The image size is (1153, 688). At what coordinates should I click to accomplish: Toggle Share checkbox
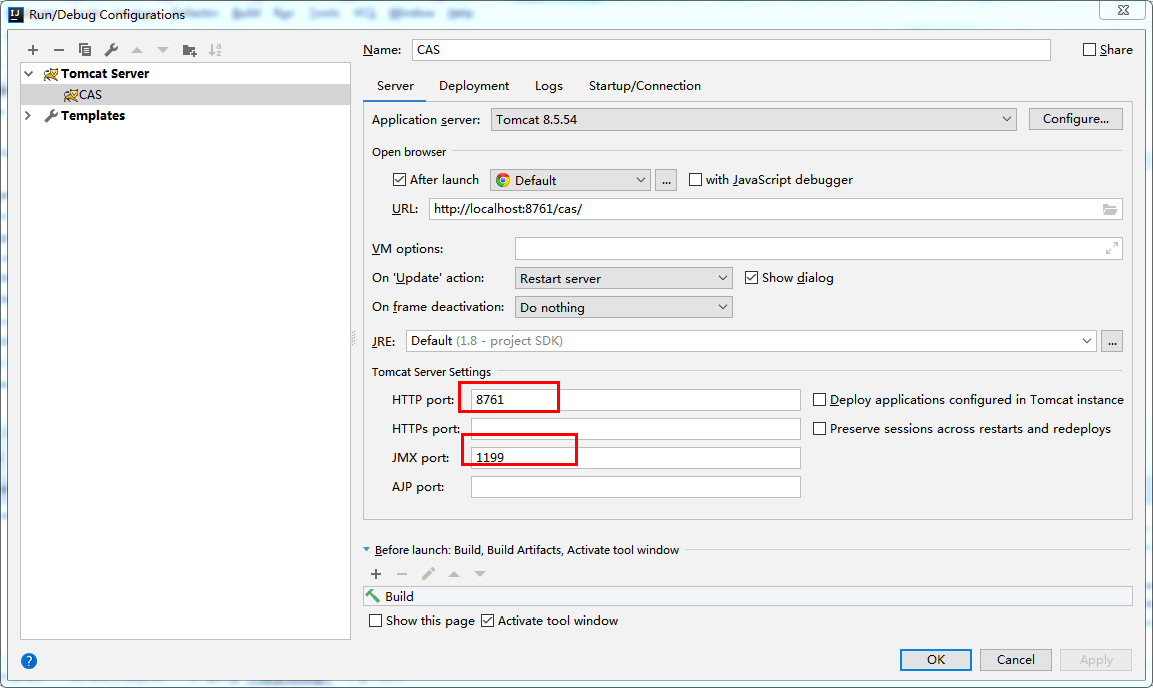click(x=1090, y=50)
